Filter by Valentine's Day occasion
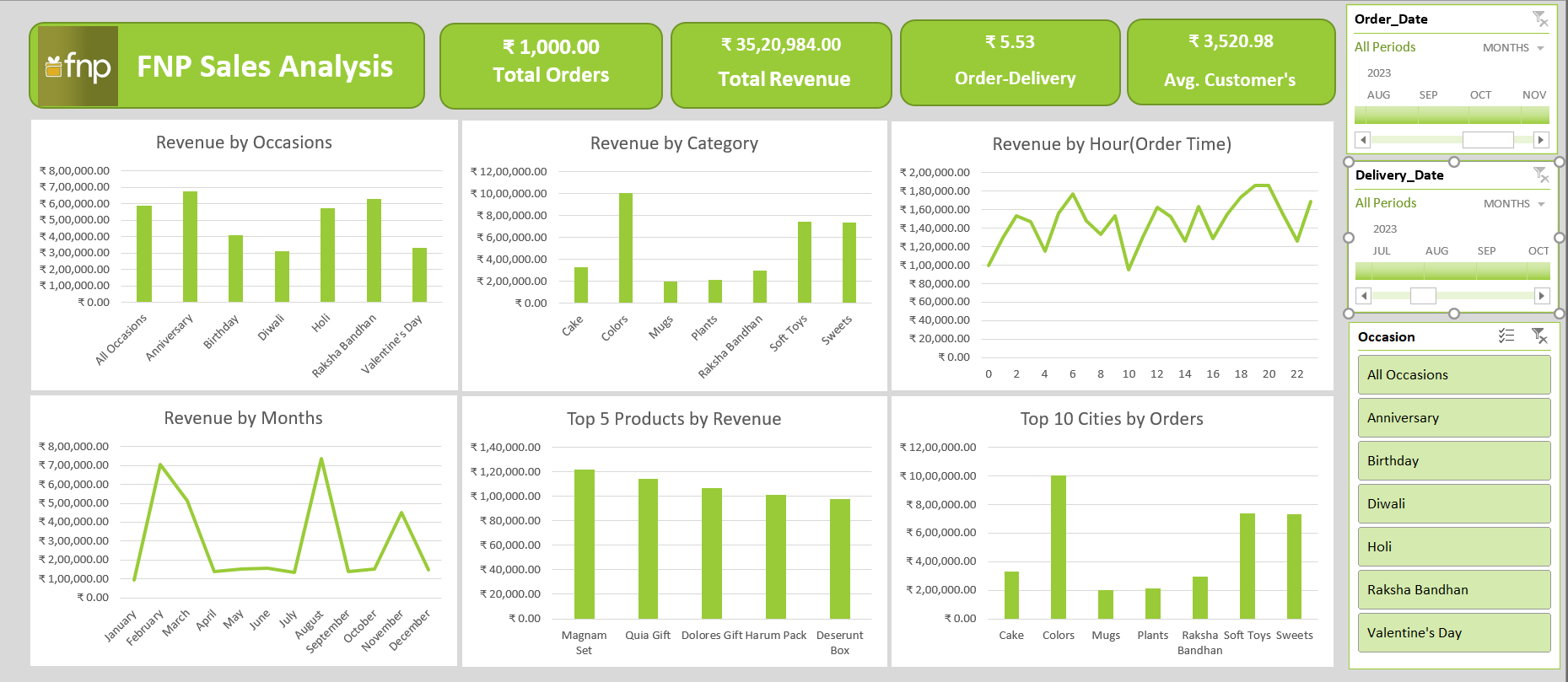1568x682 pixels. tap(1453, 633)
